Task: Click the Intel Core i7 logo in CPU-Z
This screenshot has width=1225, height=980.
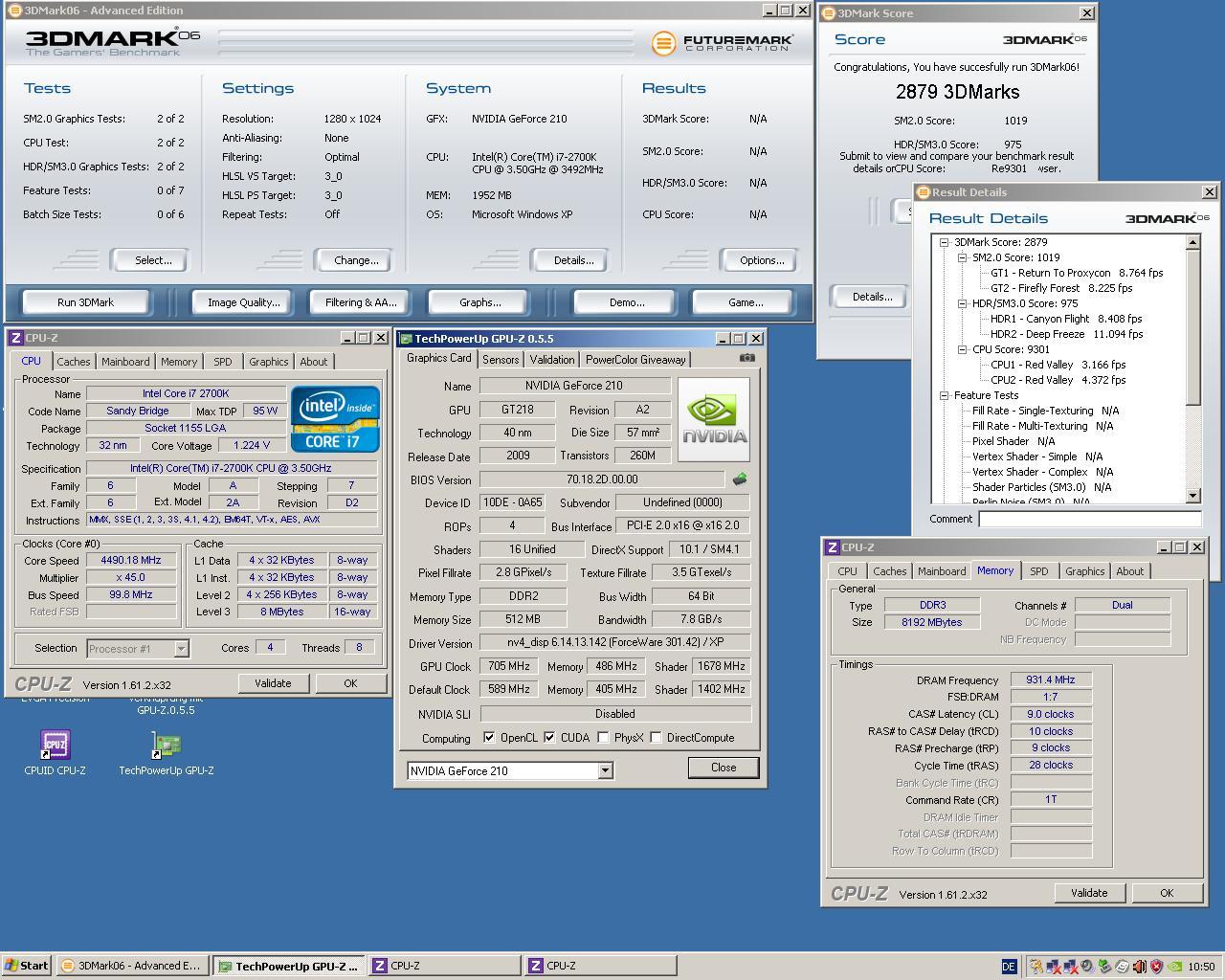Action: pyautogui.click(x=335, y=418)
